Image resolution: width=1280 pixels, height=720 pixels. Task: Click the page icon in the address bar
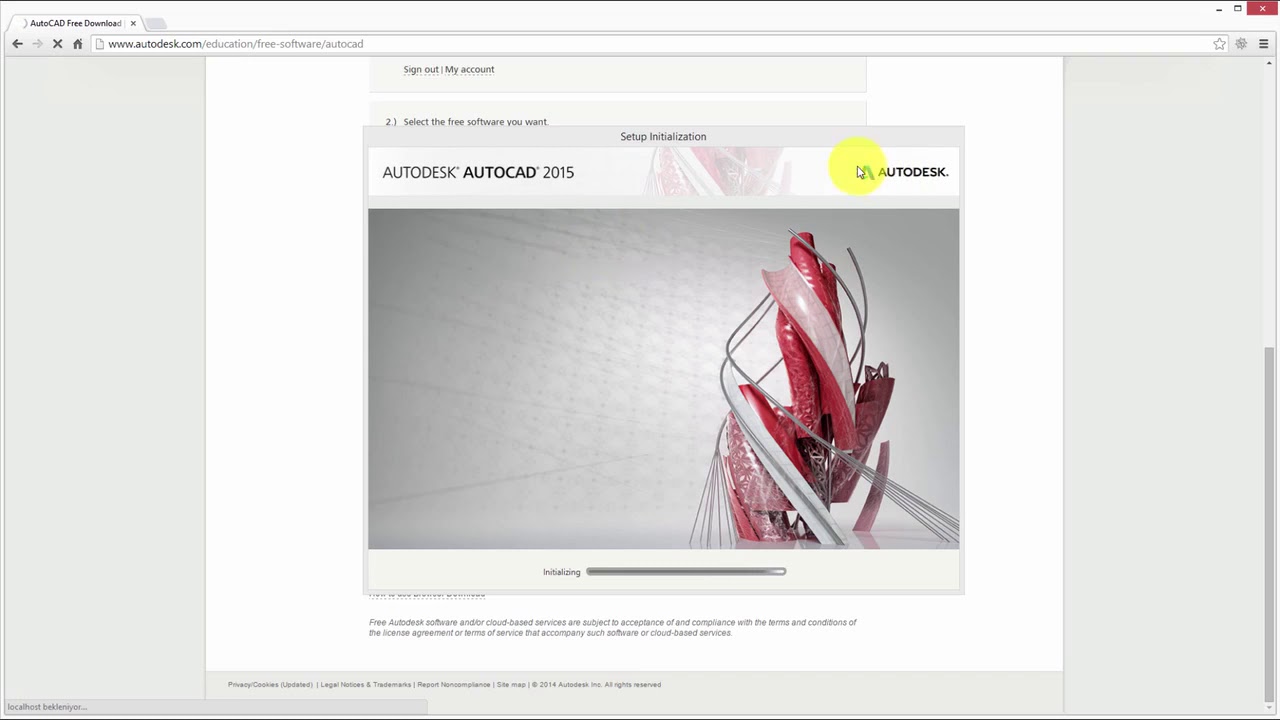pos(99,44)
